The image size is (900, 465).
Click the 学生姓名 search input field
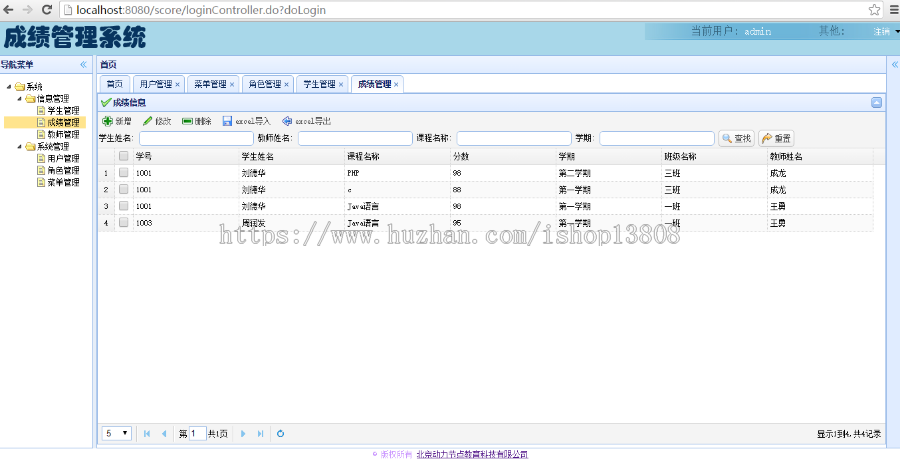[195, 138]
